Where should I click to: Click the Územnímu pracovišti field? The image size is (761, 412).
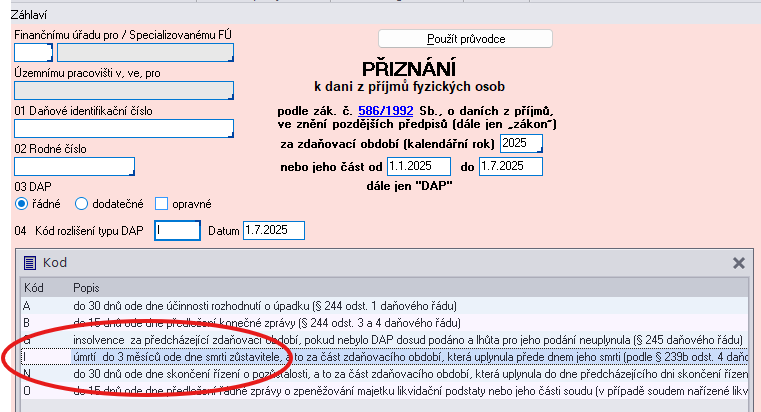tap(123, 90)
